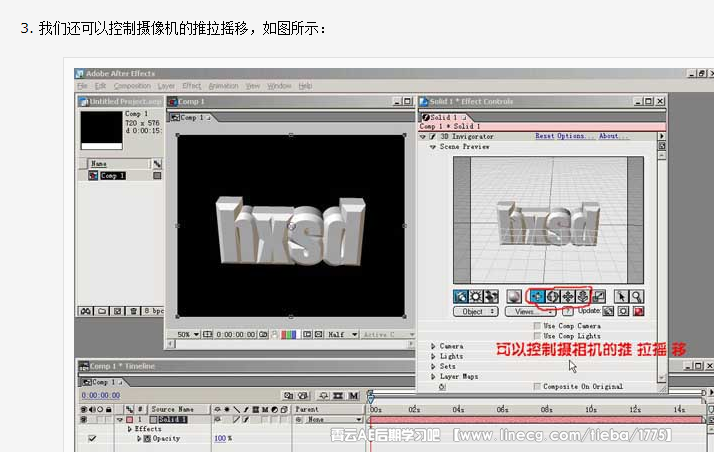Open the Animation menu

(x=223, y=86)
